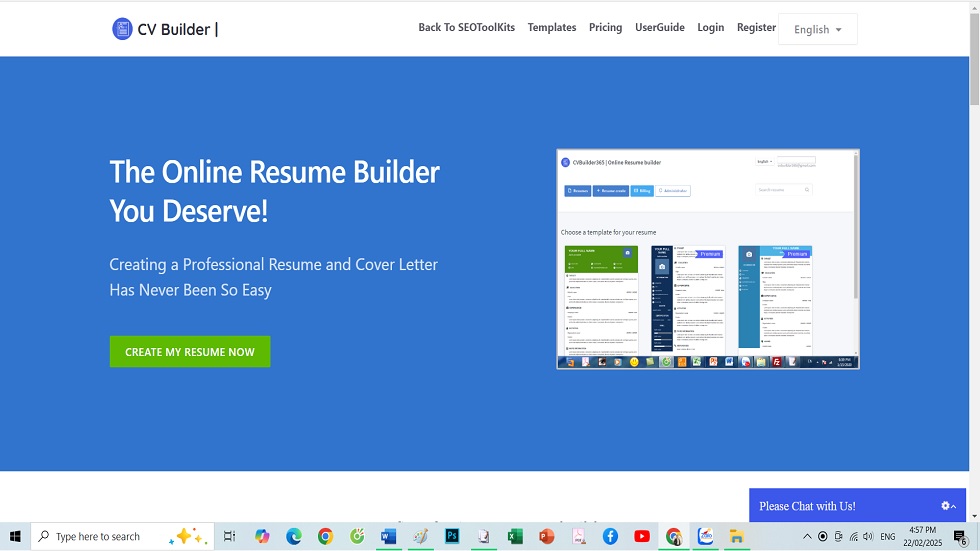The image size is (980, 551).
Task: Open PowerPoint from the taskbar
Action: 546,537
